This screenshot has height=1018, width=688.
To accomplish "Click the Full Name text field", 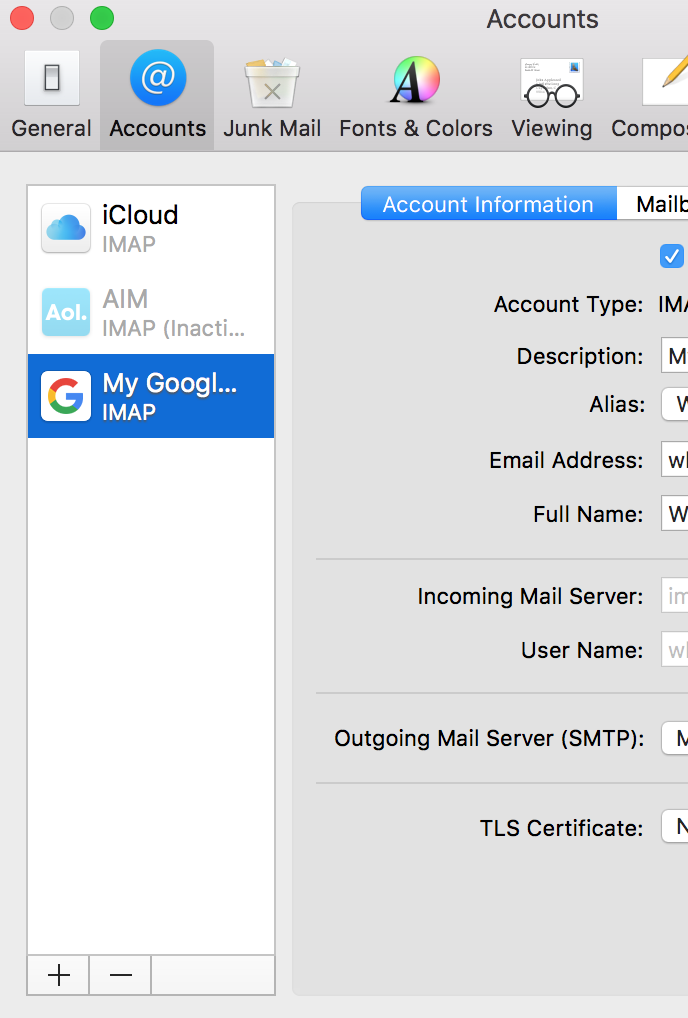I will pyautogui.click(x=675, y=514).
